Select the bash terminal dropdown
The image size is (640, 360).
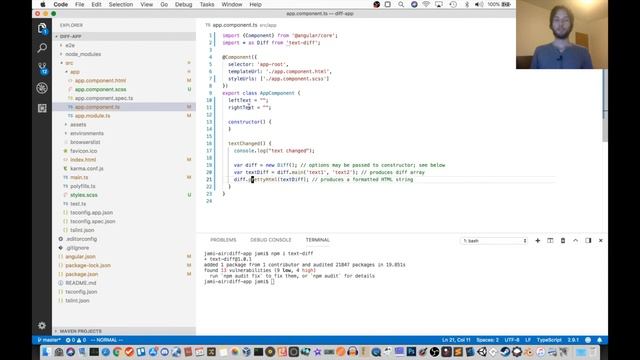[494, 241]
